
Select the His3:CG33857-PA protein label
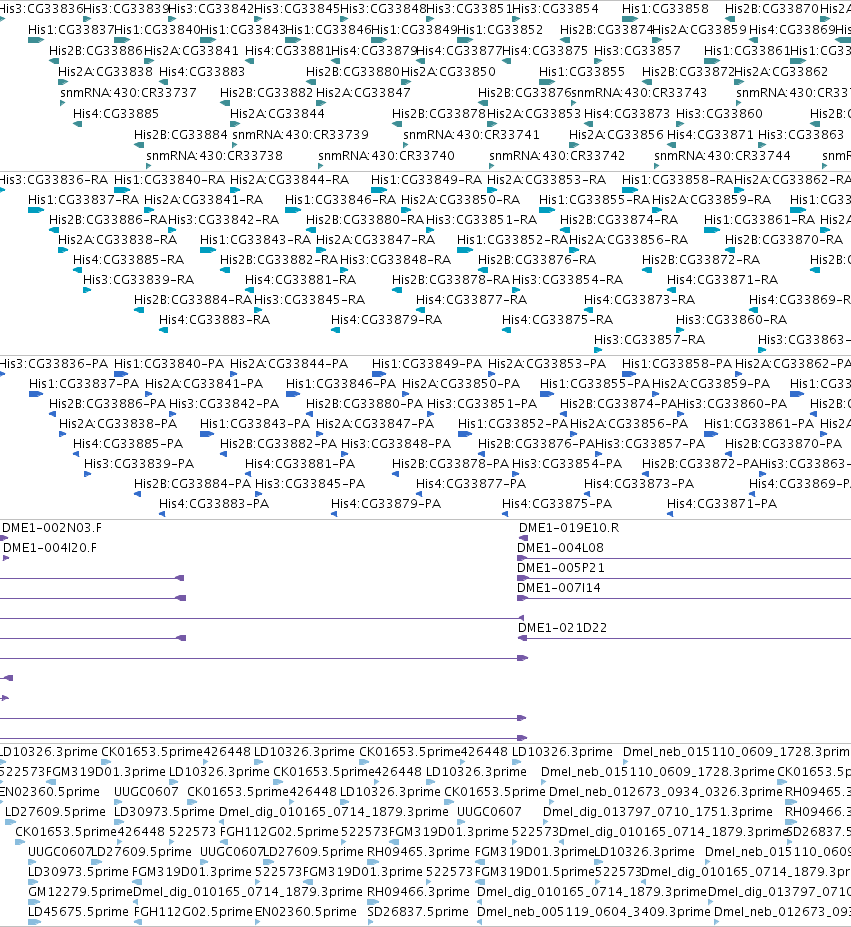(650, 445)
